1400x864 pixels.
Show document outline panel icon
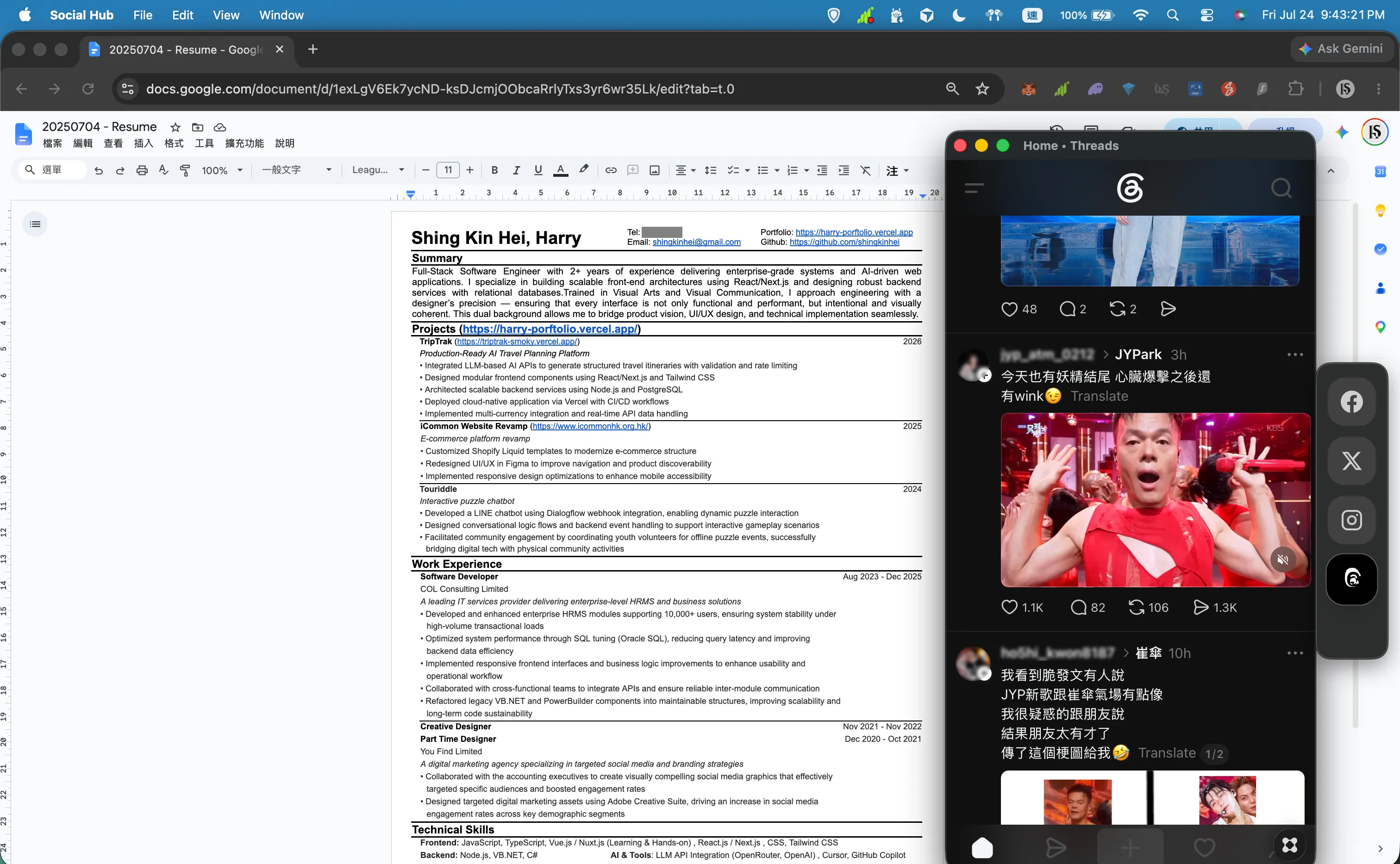tap(35, 224)
